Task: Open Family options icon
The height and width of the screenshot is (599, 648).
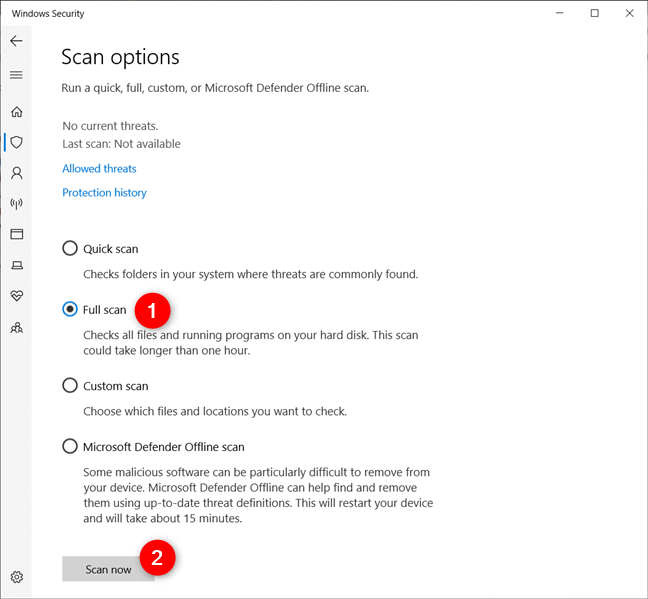Action: click(17, 328)
